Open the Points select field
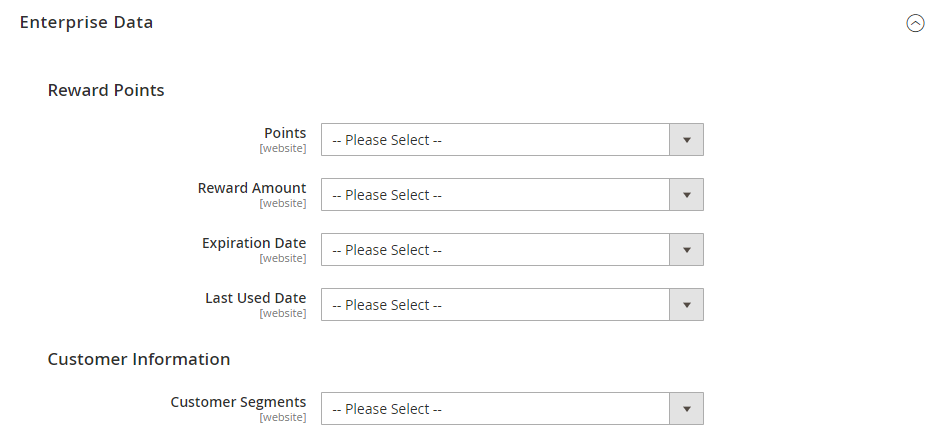 click(x=512, y=140)
